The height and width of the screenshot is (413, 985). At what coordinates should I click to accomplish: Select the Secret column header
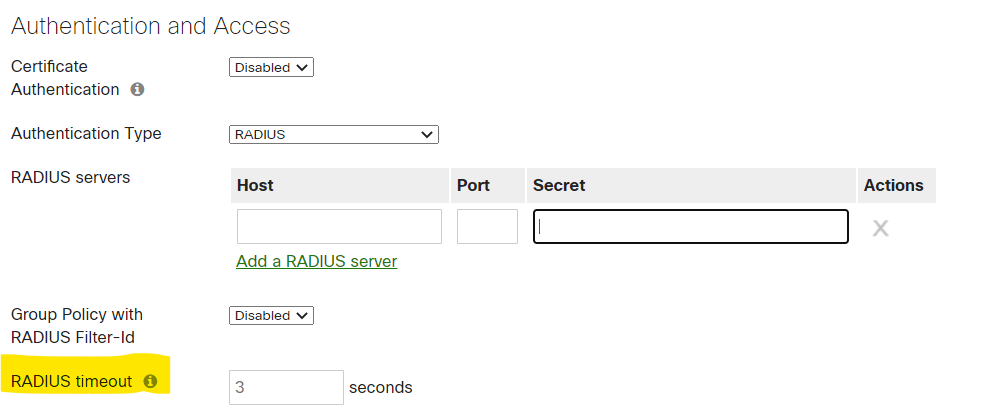559,185
